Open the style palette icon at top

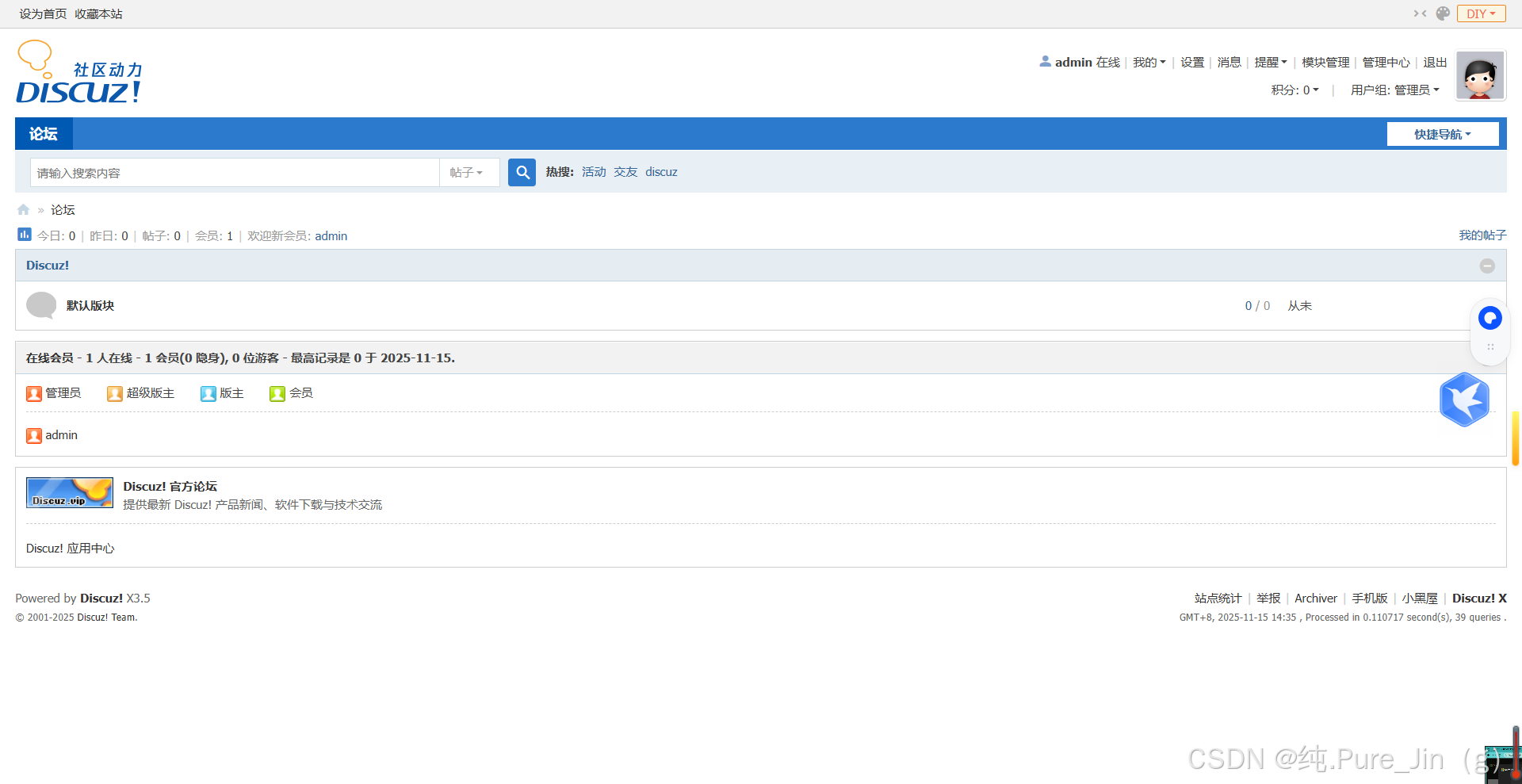pos(1443,13)
